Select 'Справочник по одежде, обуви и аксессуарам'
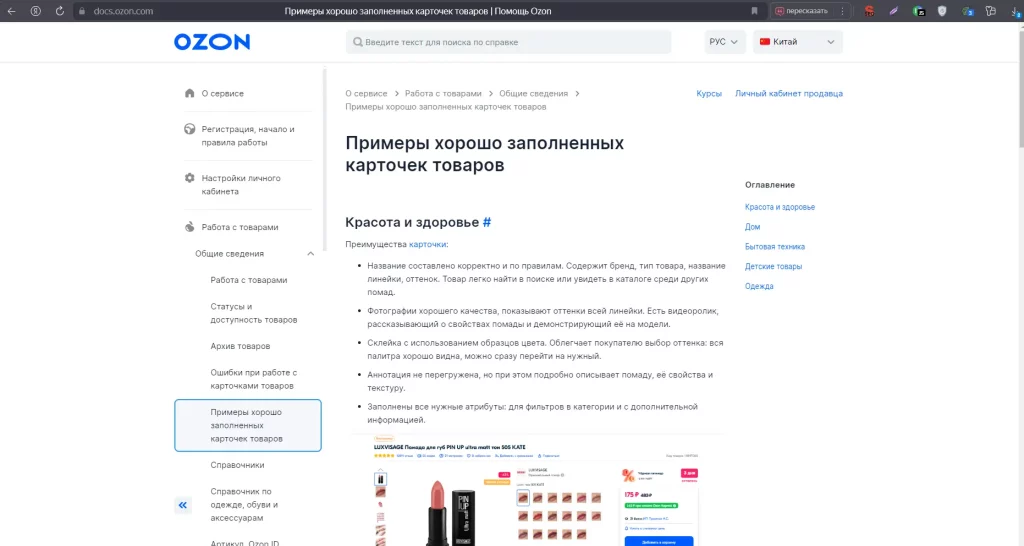1024x546 pixels. (x=244, y=504)
